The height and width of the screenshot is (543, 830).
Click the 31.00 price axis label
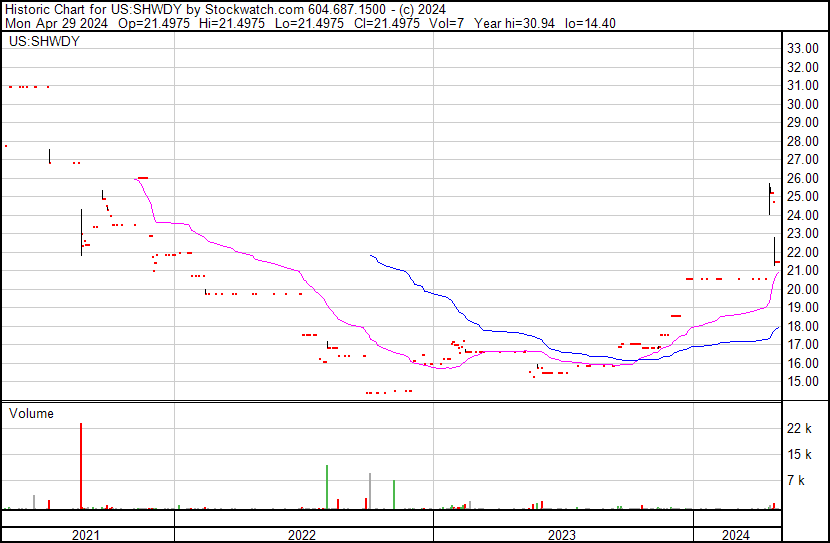(803, 85)
